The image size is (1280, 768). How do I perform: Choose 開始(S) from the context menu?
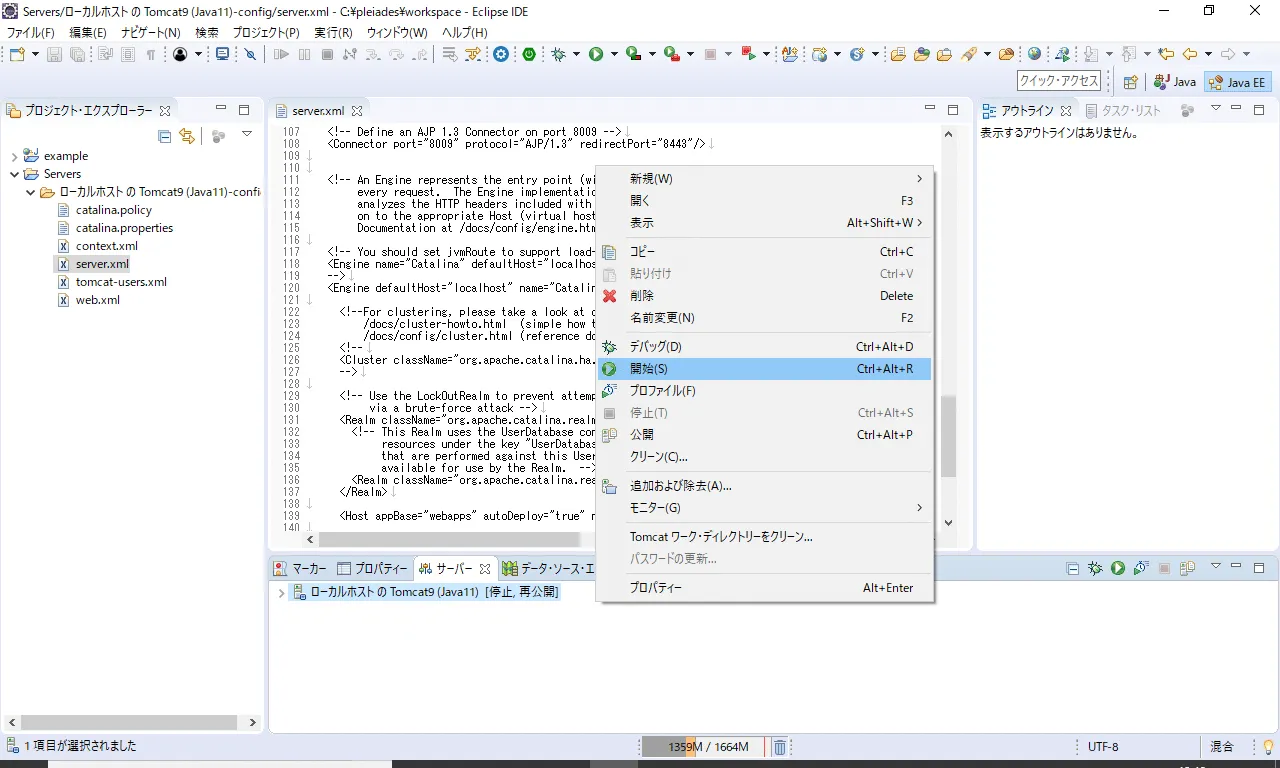765,369
